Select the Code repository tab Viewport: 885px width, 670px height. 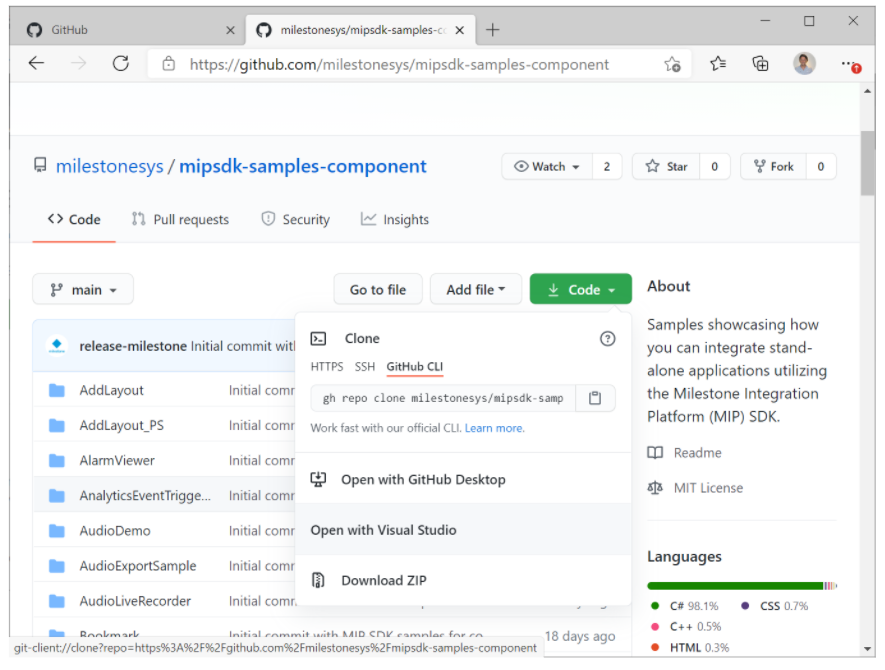click(74, 220)
